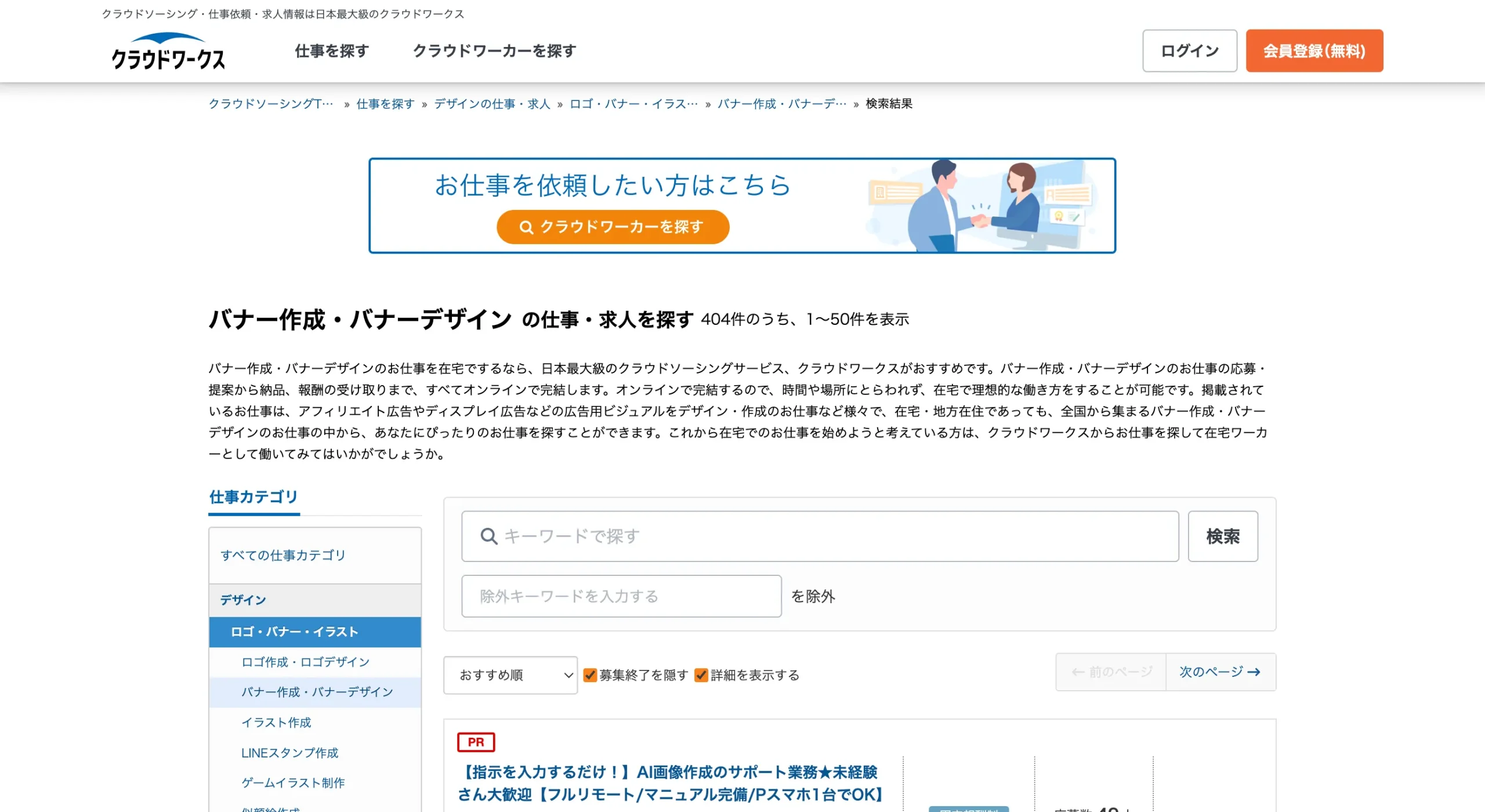Open the おすすめ順 sort dropdown
Screen dimensions: 1485x812
(x=510, y=675)
